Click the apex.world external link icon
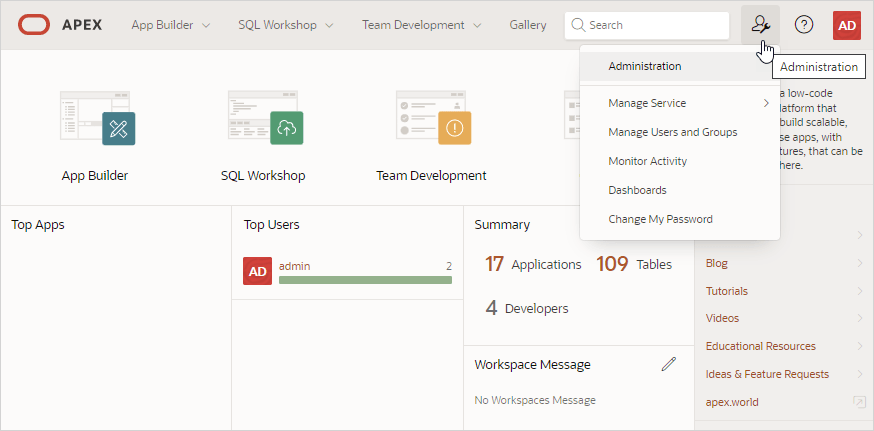 click(858, 402)
